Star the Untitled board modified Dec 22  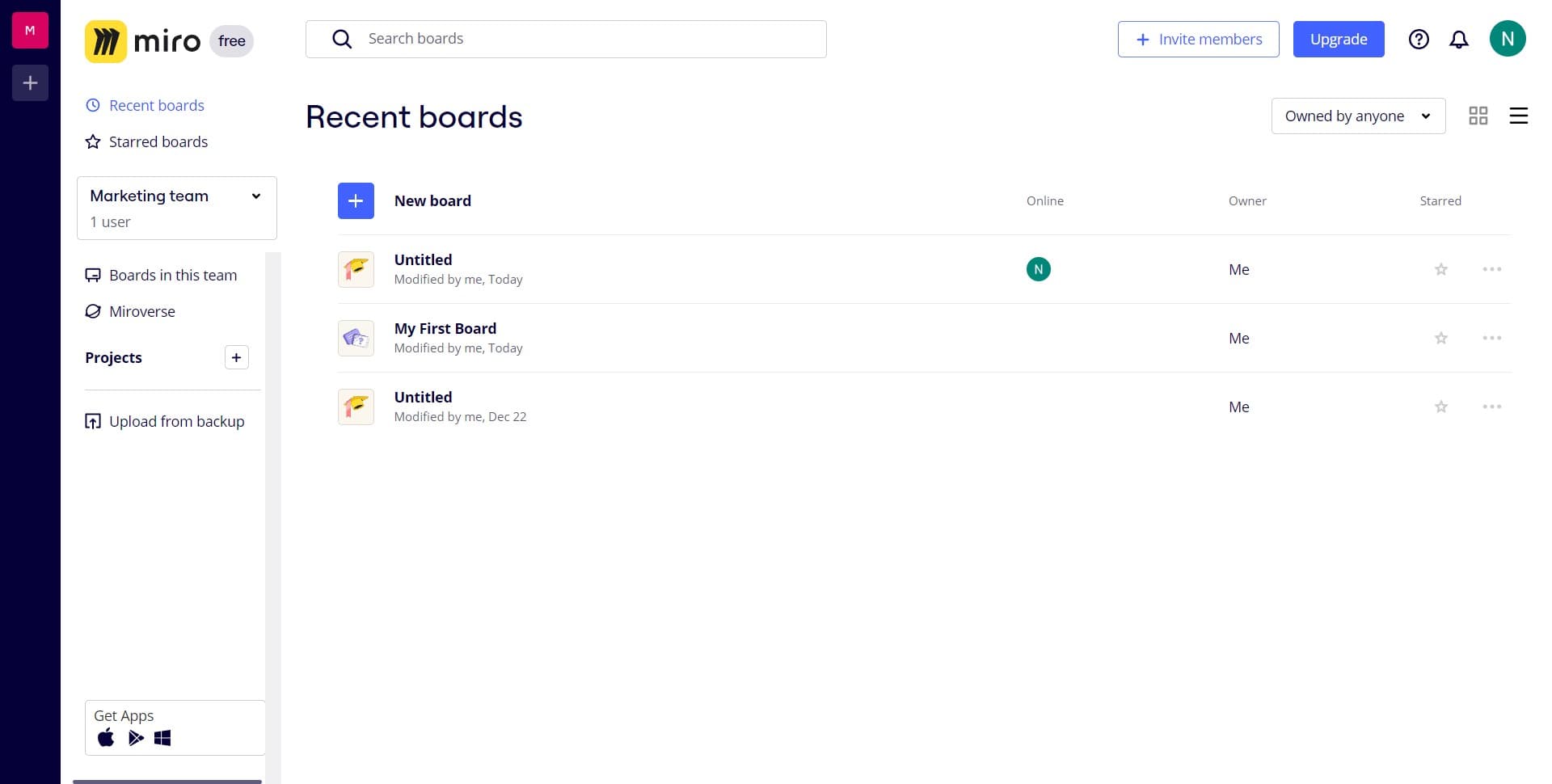click(1440, 407)
